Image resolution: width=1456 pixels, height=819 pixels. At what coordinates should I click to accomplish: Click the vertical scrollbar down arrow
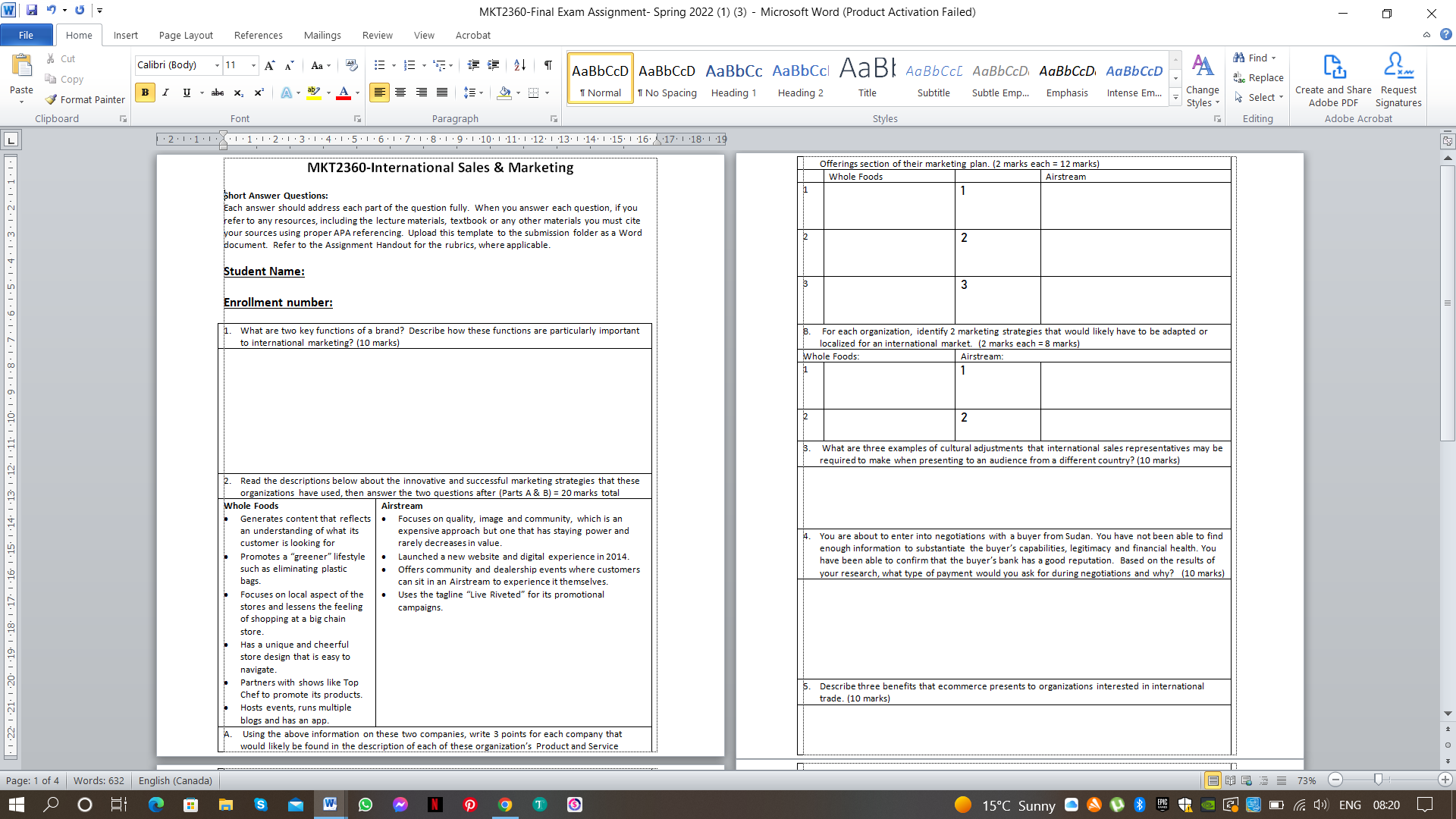[x=1448, y=714]
